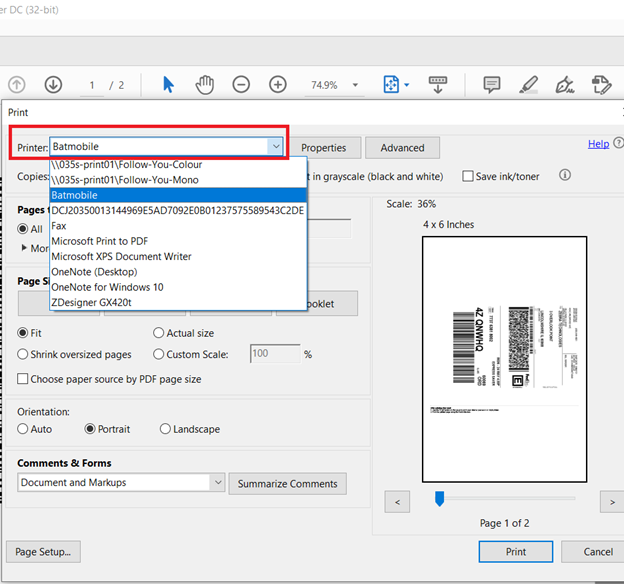Screen dimensions: 624x584
Task: Select the Landscape orientation option
Action: 166,429
